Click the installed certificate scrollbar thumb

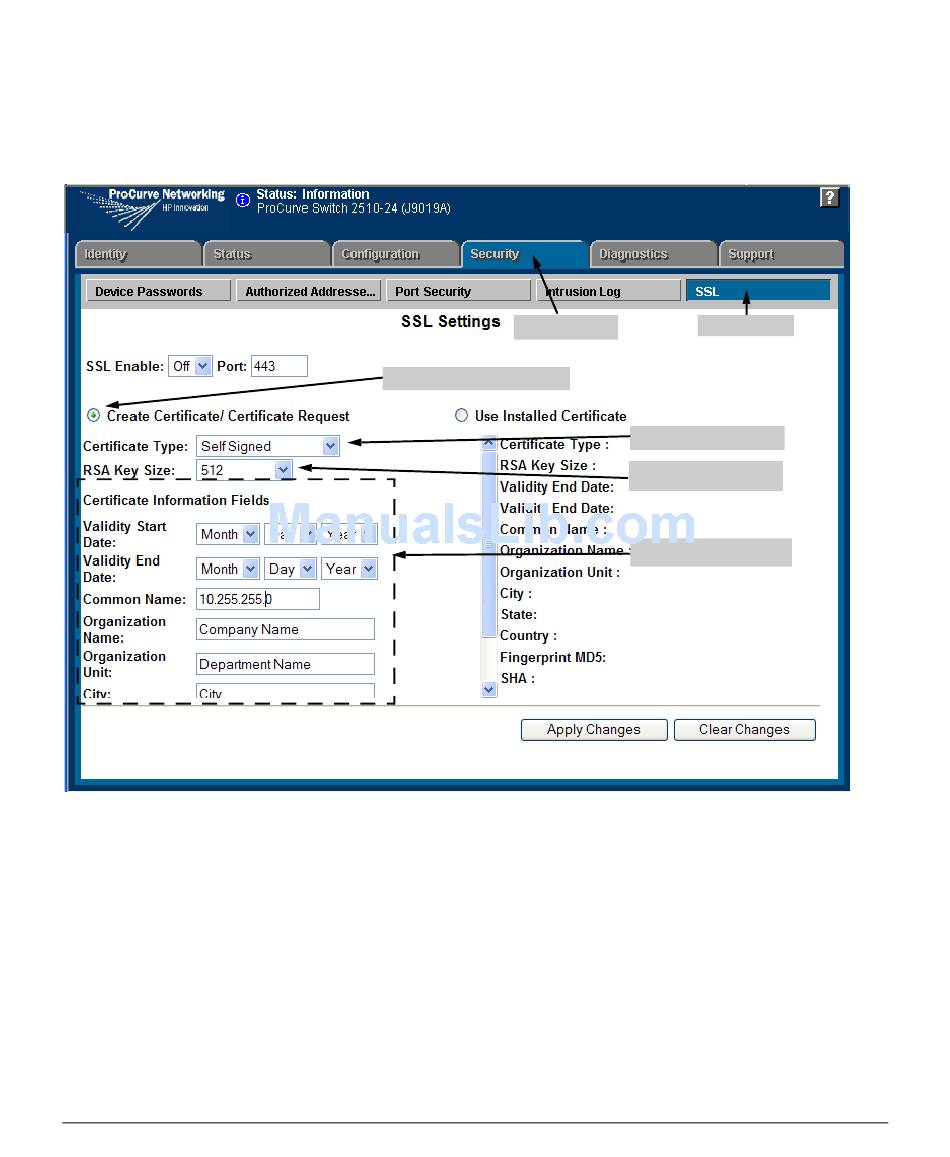click(489, 543)
